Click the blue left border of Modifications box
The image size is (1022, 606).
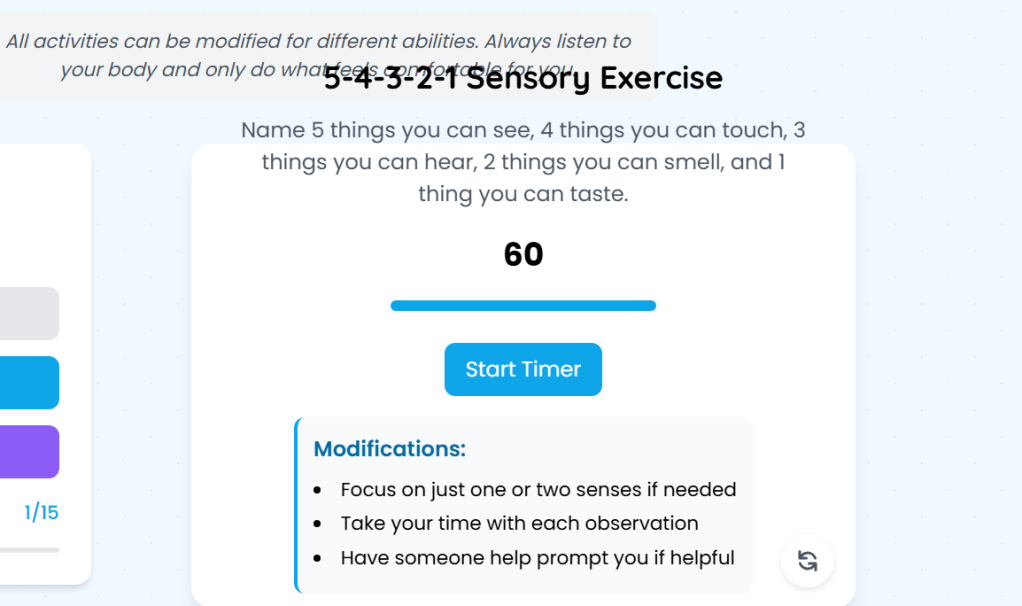(x=297, y=505)
